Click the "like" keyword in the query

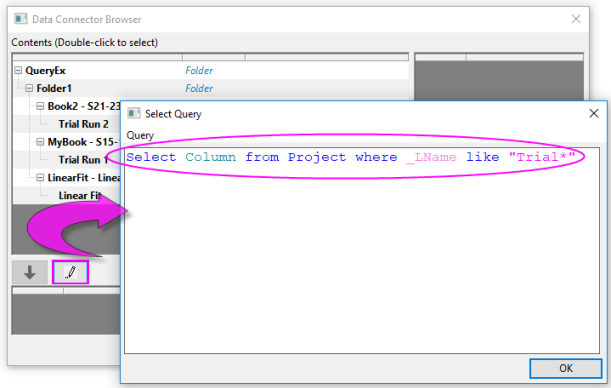coord(482,157)
